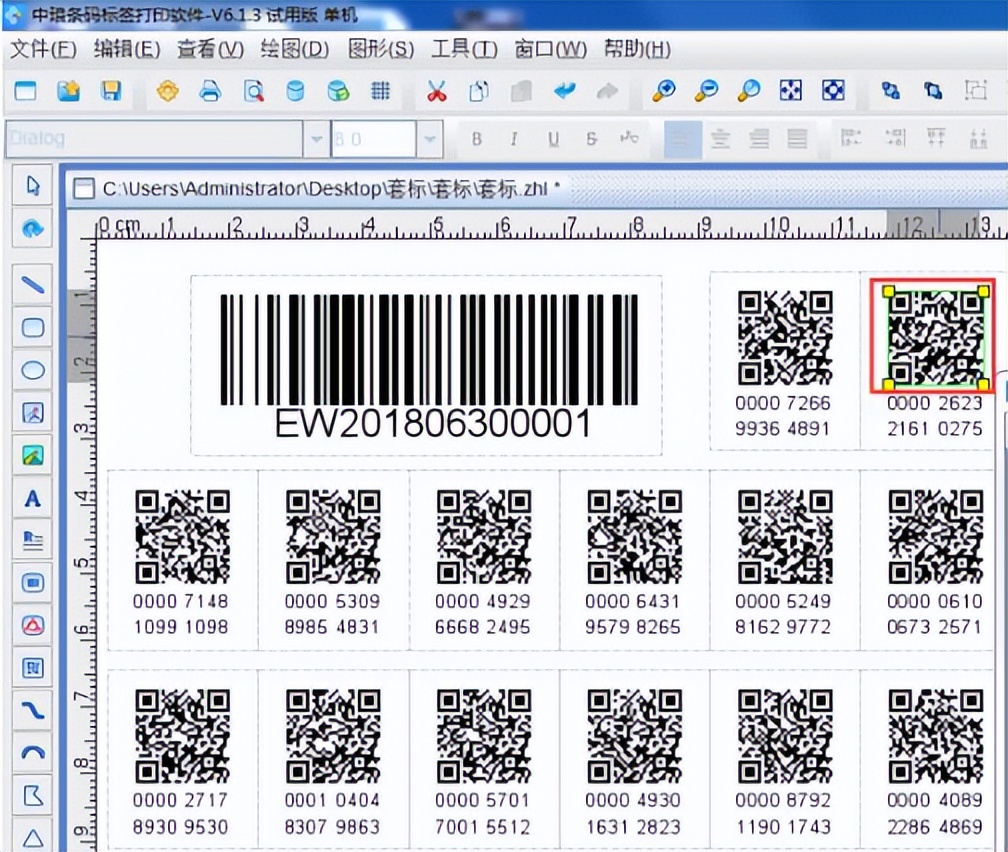
Task: Select QR code labeled 0000 5309
Action: (333, 537)
